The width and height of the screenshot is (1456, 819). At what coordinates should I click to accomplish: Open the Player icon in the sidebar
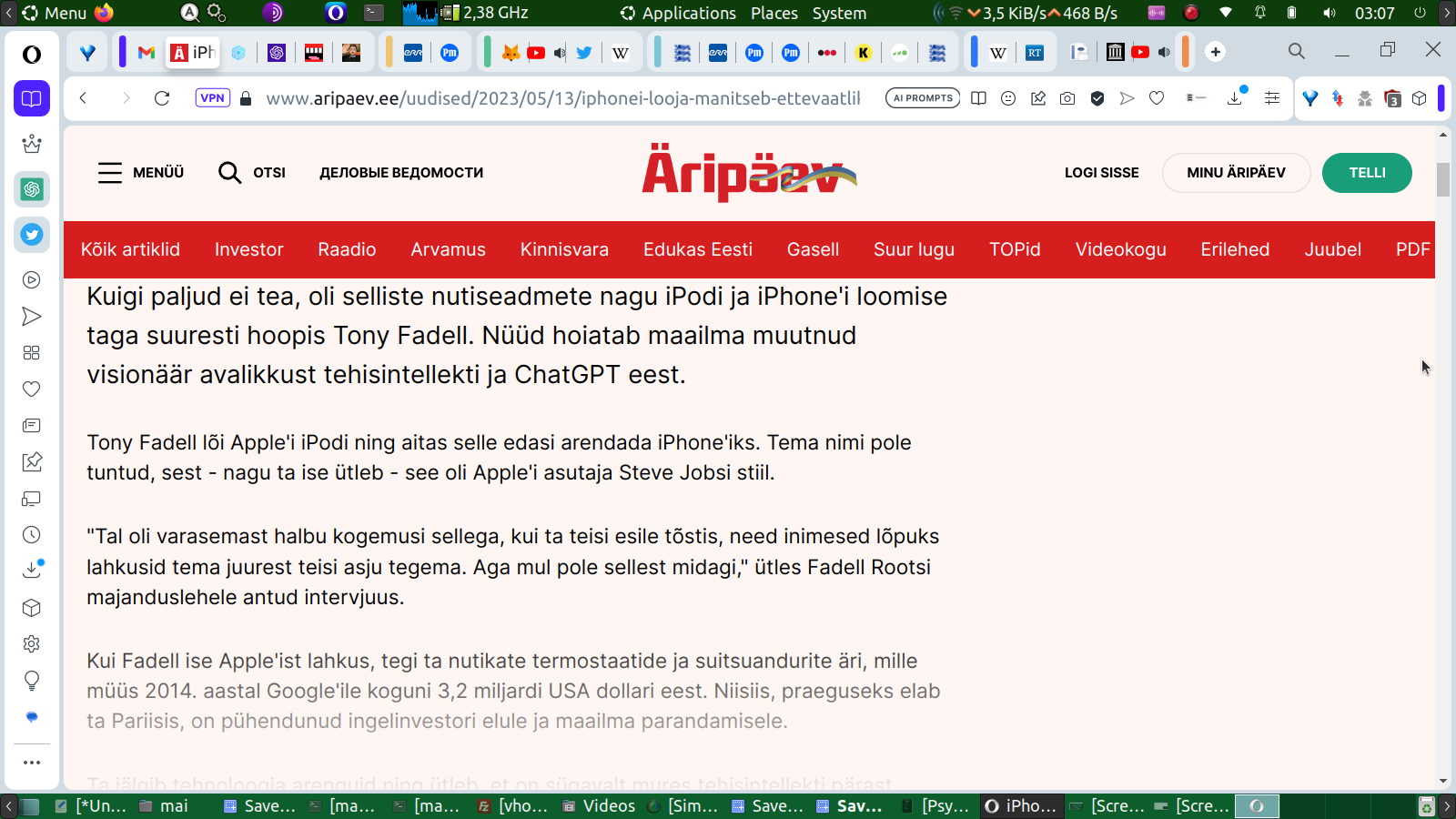tap(32, 280)
